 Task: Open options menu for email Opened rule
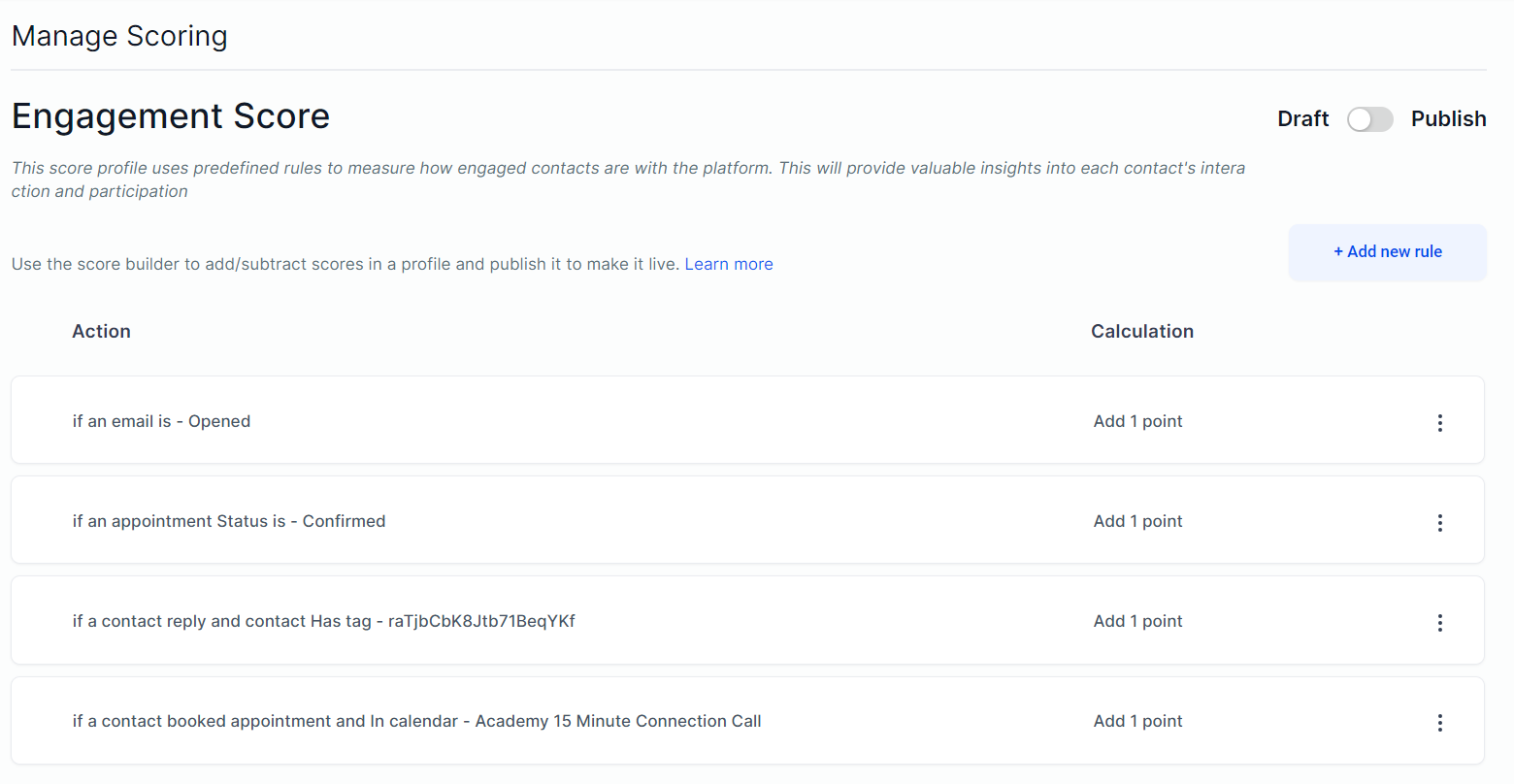tap(1439, 422)
